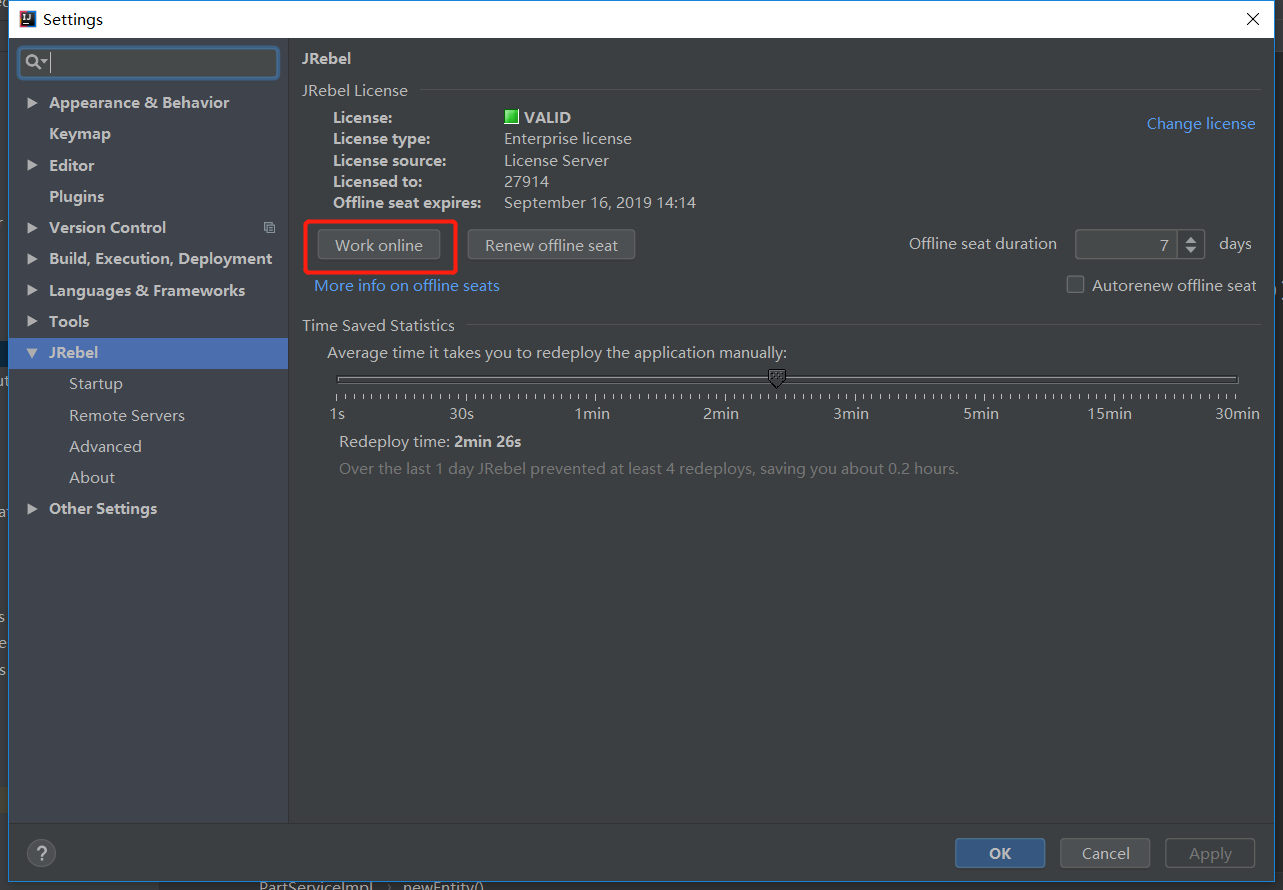Expand Build, Execution, Deployment arrow

(x=32, y=259)
